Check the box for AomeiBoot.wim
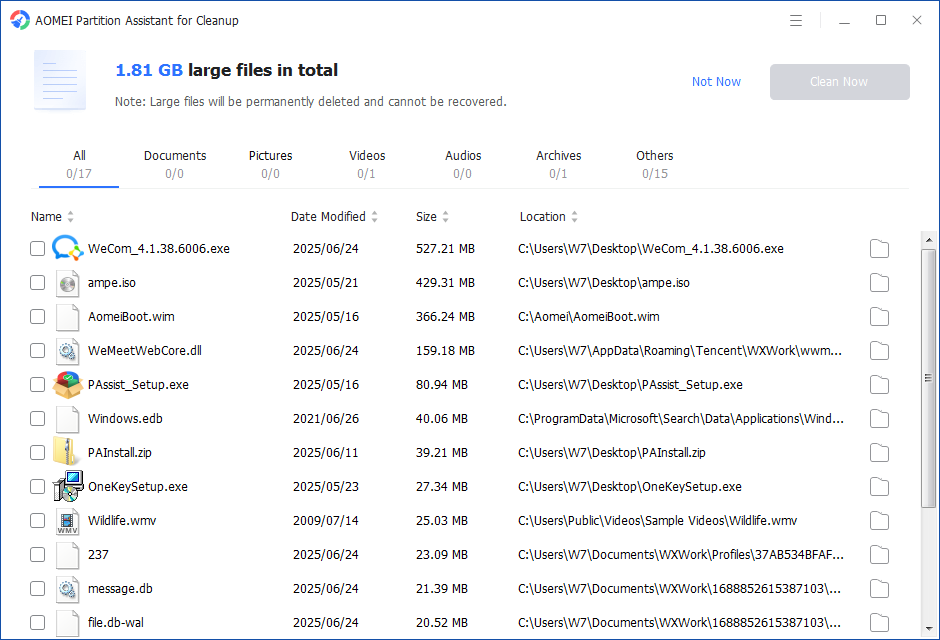Image resolution: width=940 pixels, height=640 pixels. click(x=37, y=316)
